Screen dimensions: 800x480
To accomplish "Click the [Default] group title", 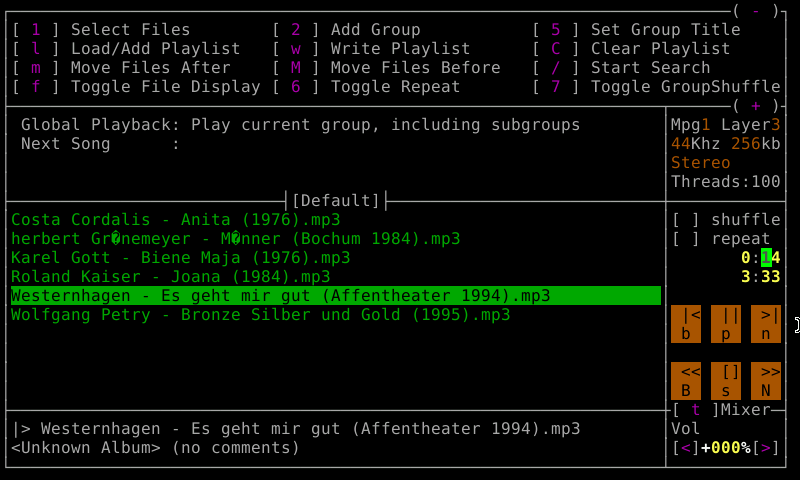I will click(336, 200).
